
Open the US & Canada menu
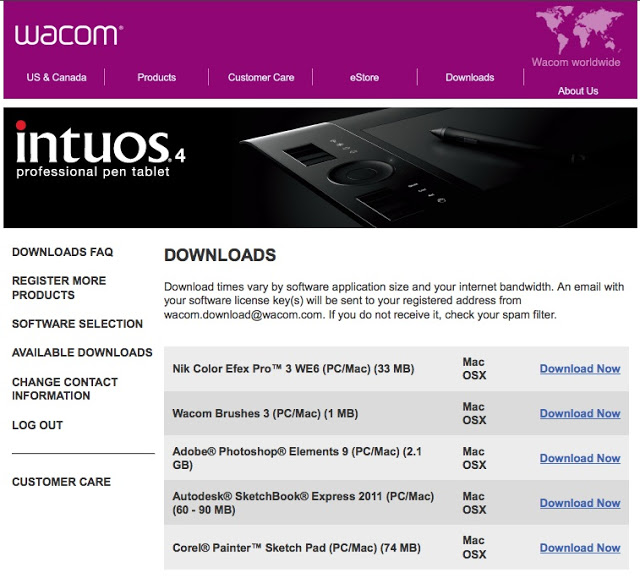point(56,78)
